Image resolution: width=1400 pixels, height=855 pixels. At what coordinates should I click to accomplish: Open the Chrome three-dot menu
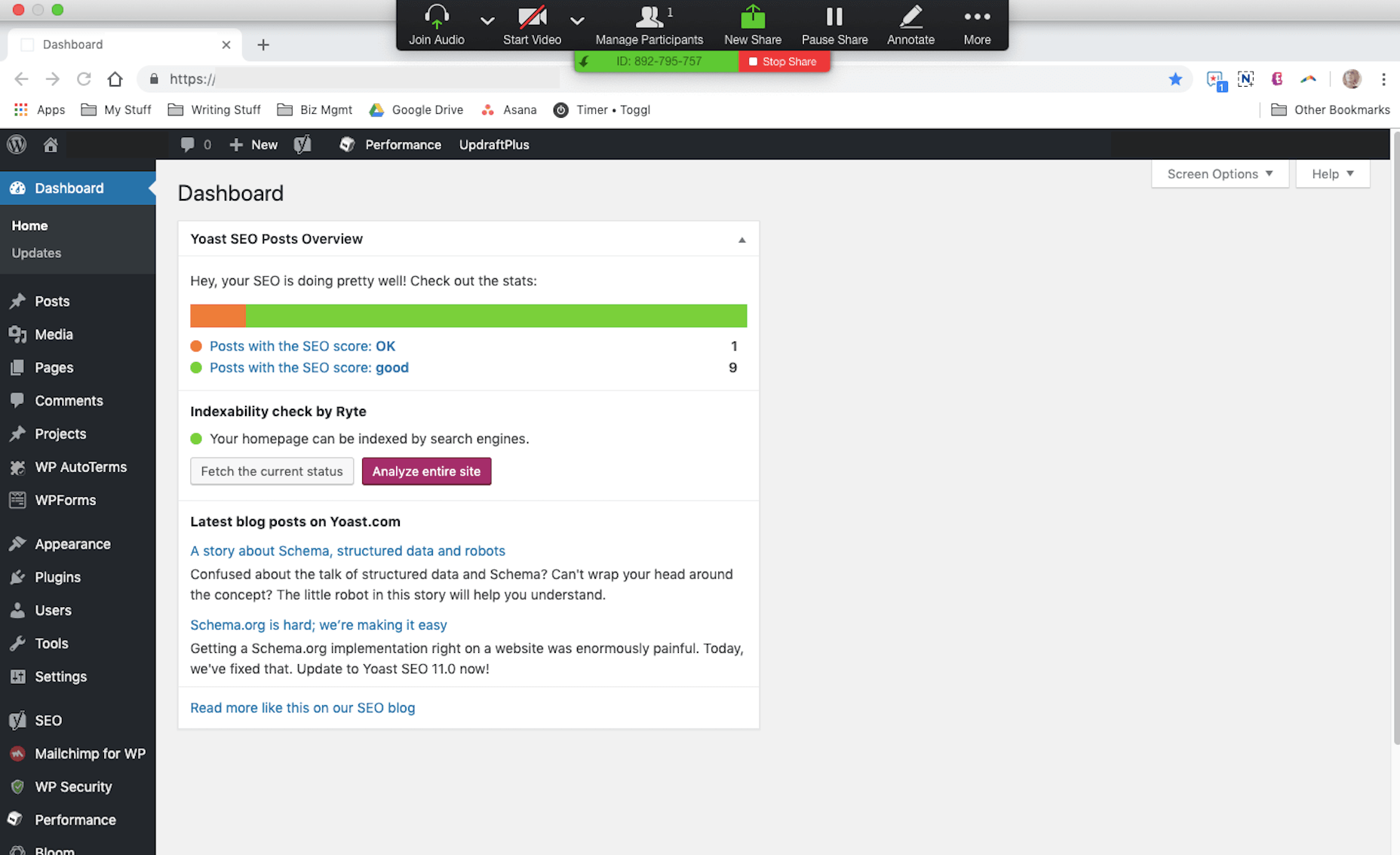(x=1383, y=79)
